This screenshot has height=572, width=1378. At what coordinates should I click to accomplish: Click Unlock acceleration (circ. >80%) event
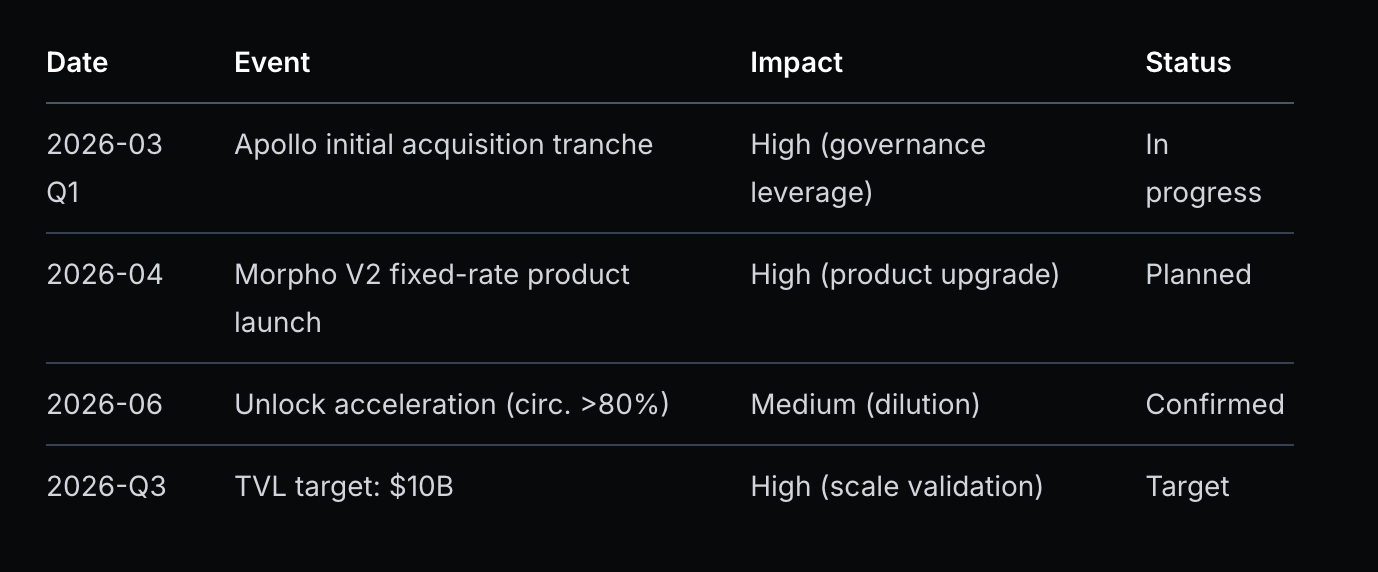[x=451, y=404]
